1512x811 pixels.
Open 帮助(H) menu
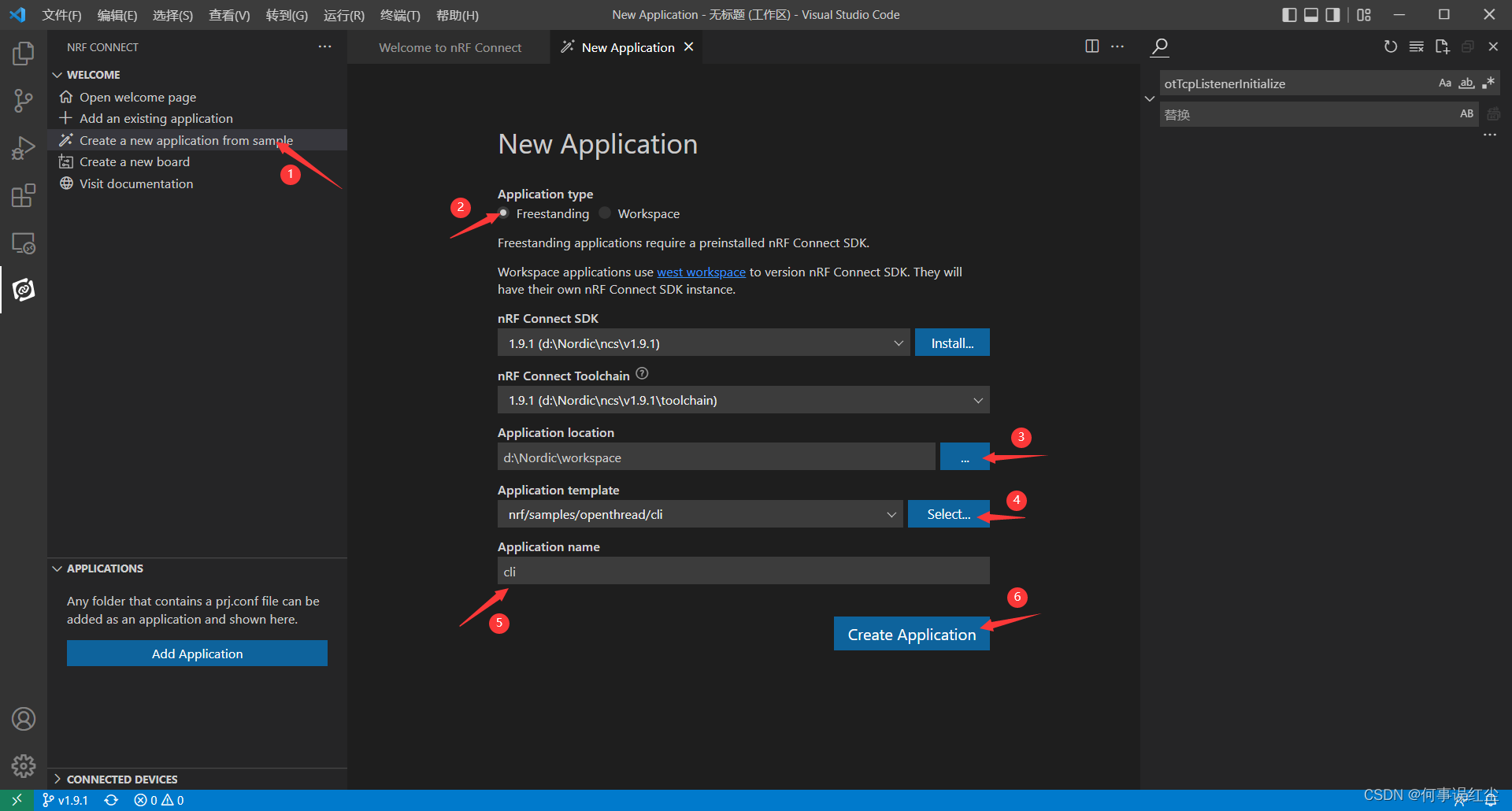coord(458,15)
